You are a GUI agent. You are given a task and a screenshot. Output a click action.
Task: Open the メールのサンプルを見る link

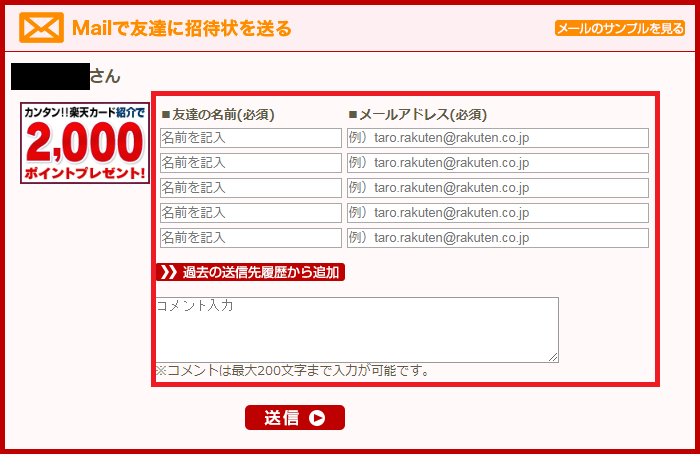pos(620,28)
